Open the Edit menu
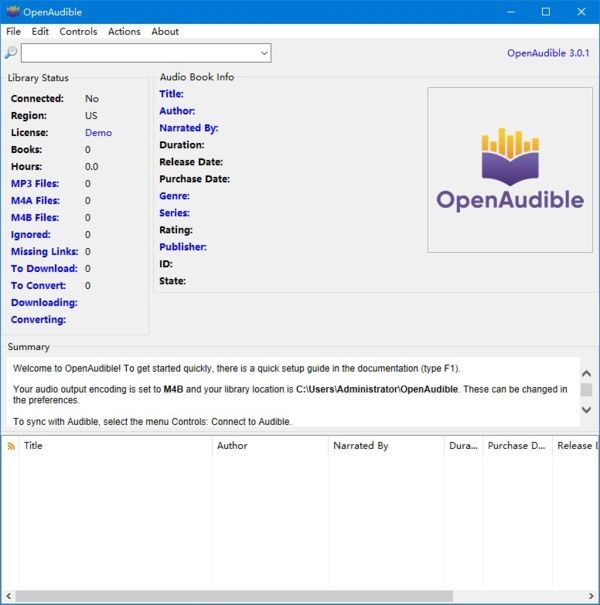The image size is (600, 605). click(x=40, y=31)
